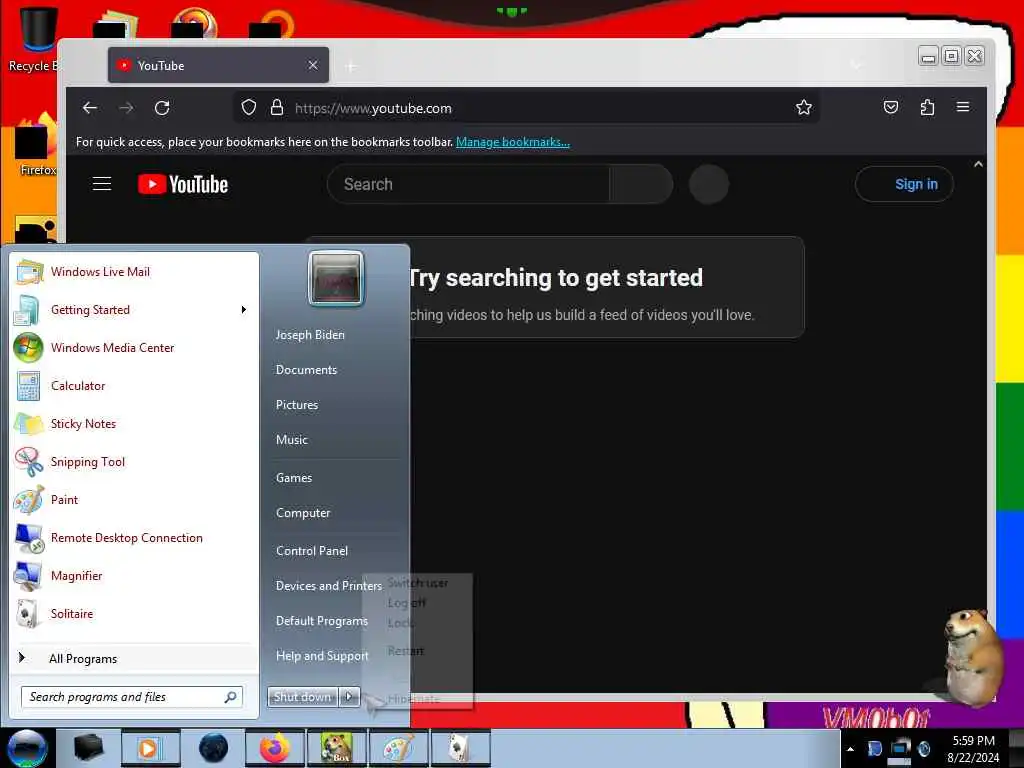Screen dimensions: 1024x768
Task: Close the YouTube tab
Action: (x=313, y=65)
